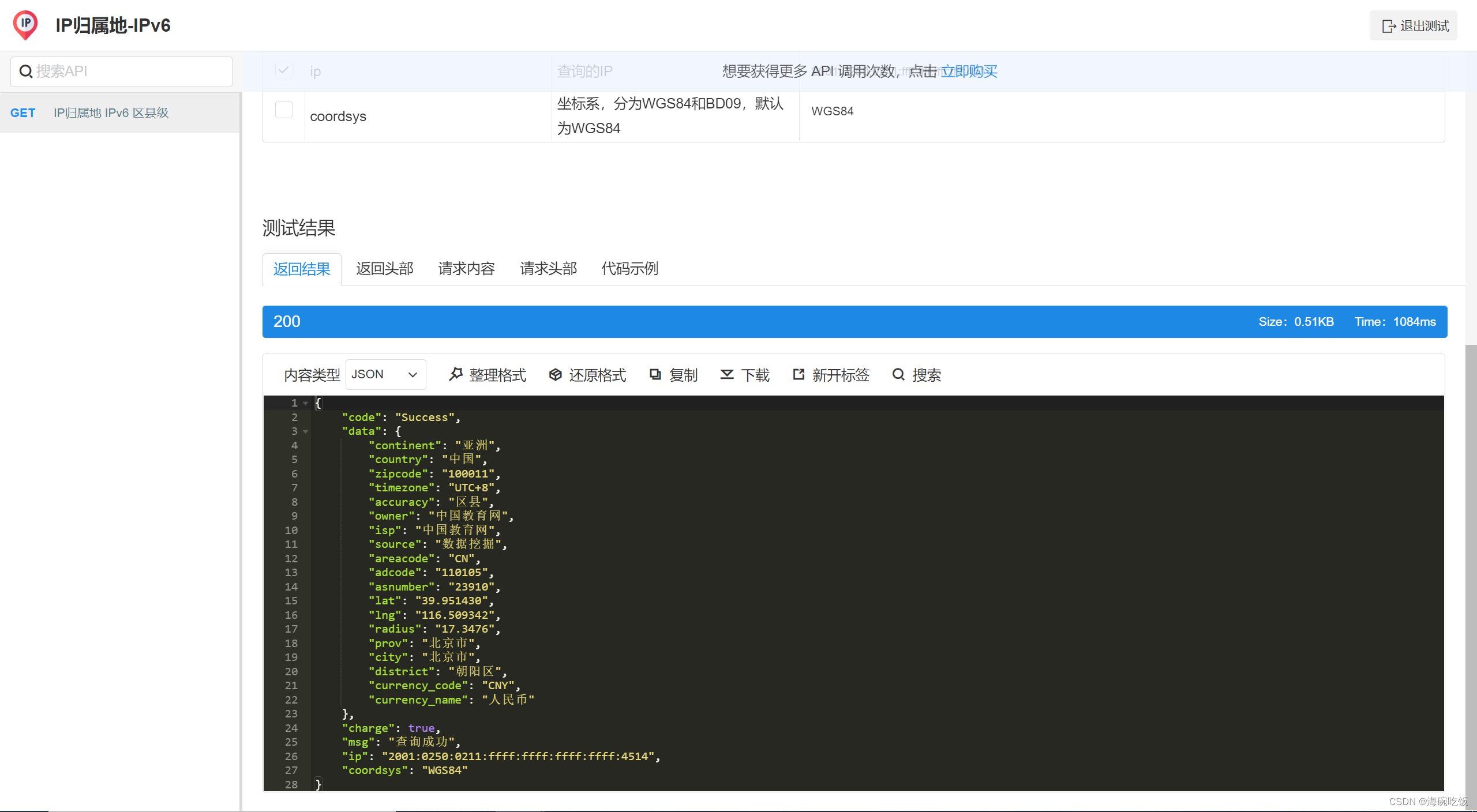
Task: Click the format/beautify JSON icon
Action: pos(456,374)
